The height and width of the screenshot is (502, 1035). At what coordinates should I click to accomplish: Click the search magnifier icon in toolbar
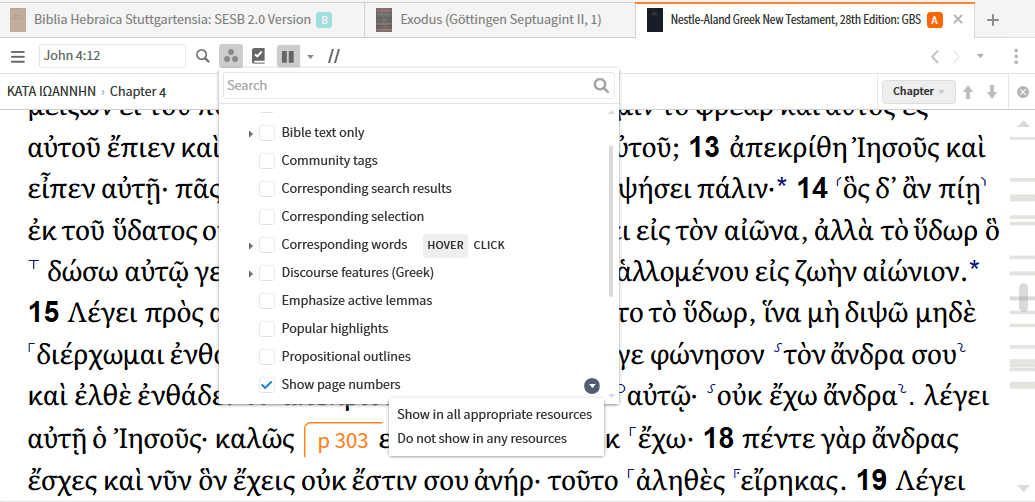[203, 57]
